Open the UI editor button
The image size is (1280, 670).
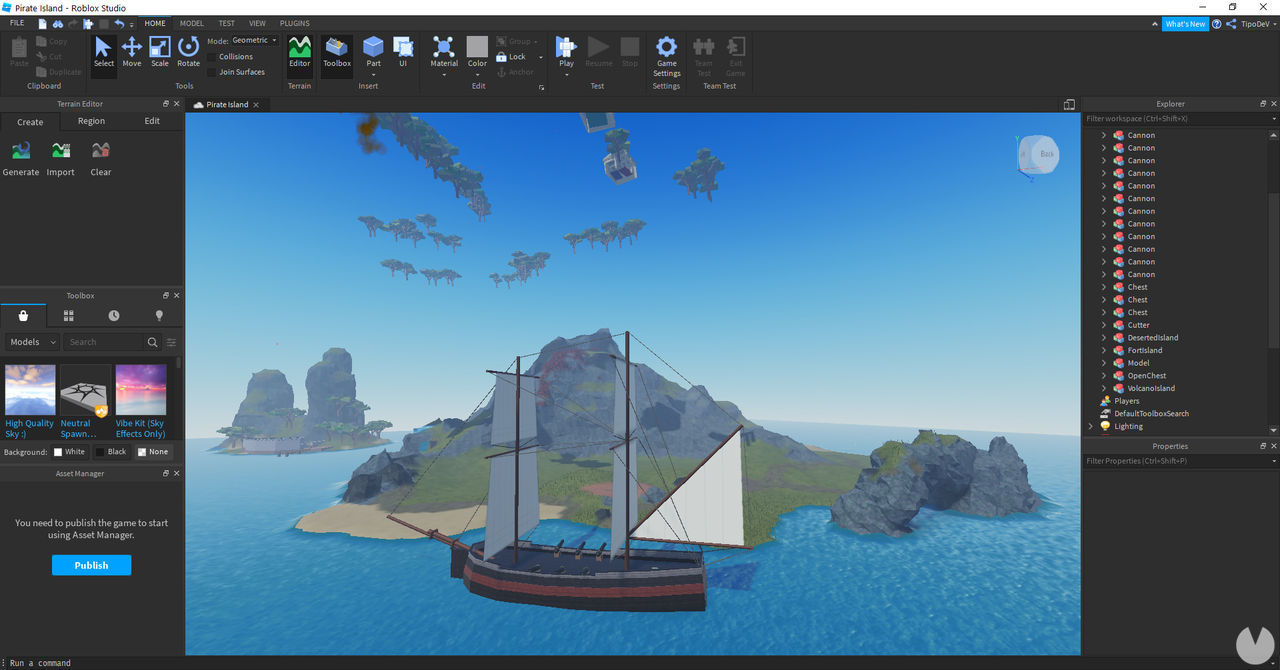coord(403,52)
